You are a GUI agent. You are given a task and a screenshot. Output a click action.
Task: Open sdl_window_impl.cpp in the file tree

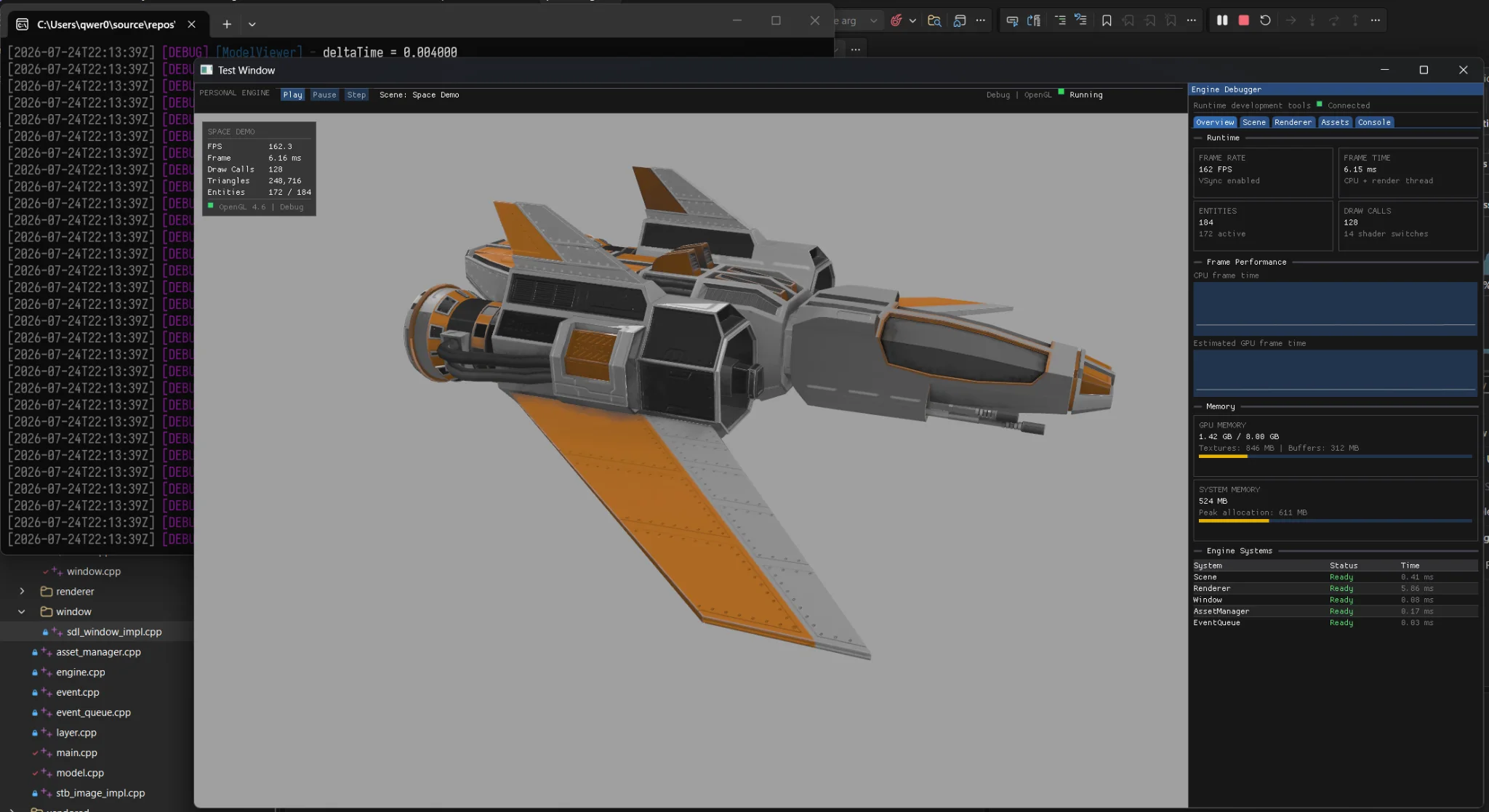[114, 632]
